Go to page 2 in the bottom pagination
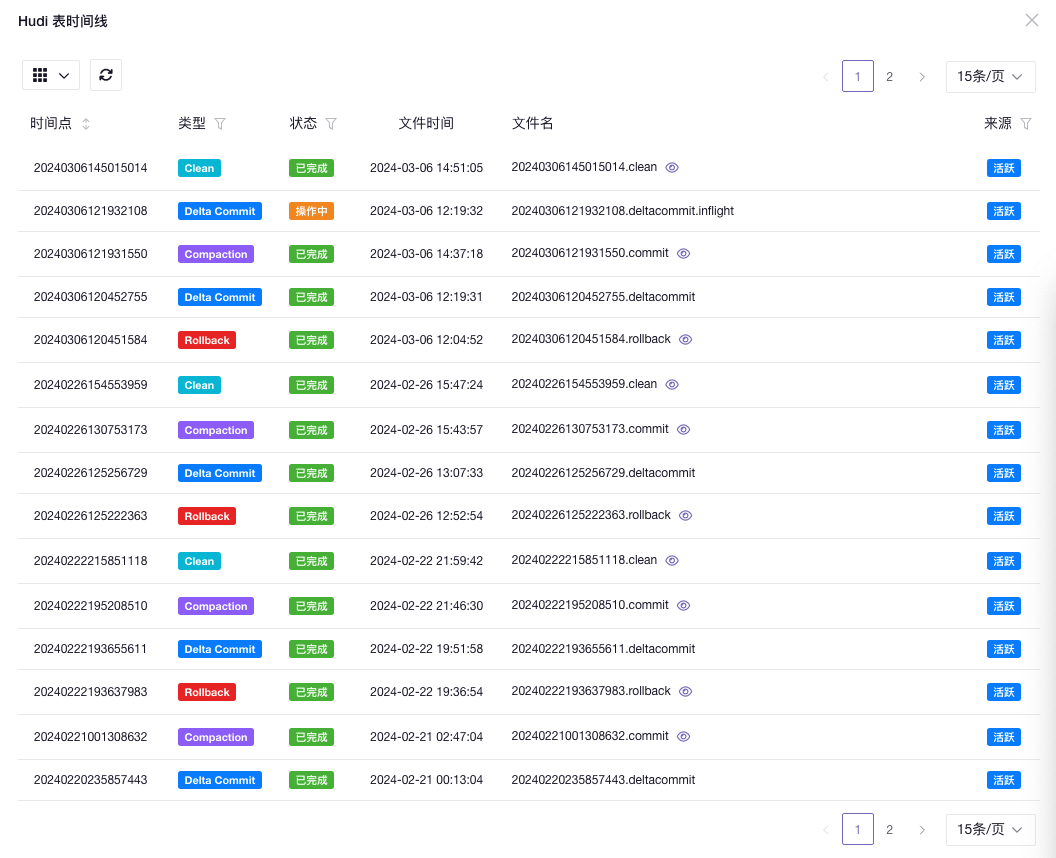The height and width of the screenshot is (858, 1056). tap(889, 829)
